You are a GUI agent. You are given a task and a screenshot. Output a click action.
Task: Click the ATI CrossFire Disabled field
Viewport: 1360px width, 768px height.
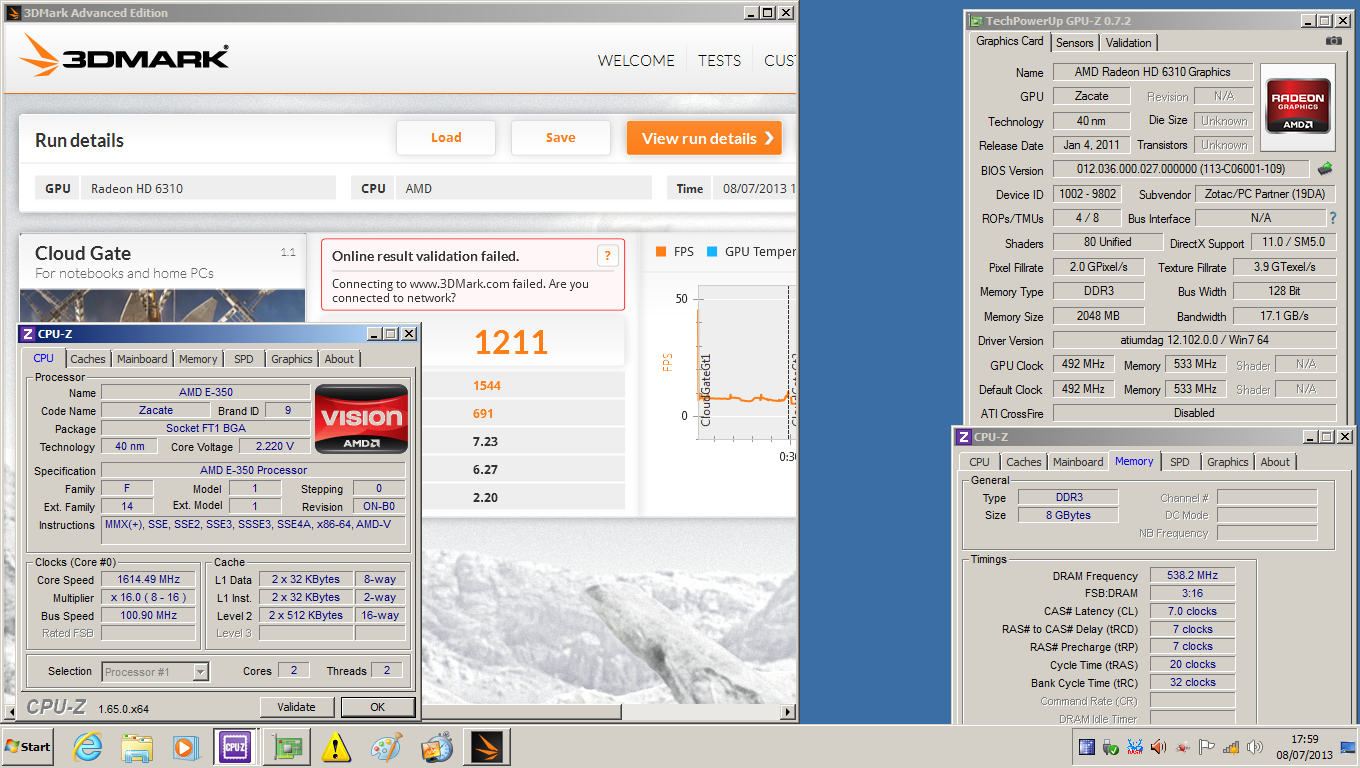[1194, 413]
